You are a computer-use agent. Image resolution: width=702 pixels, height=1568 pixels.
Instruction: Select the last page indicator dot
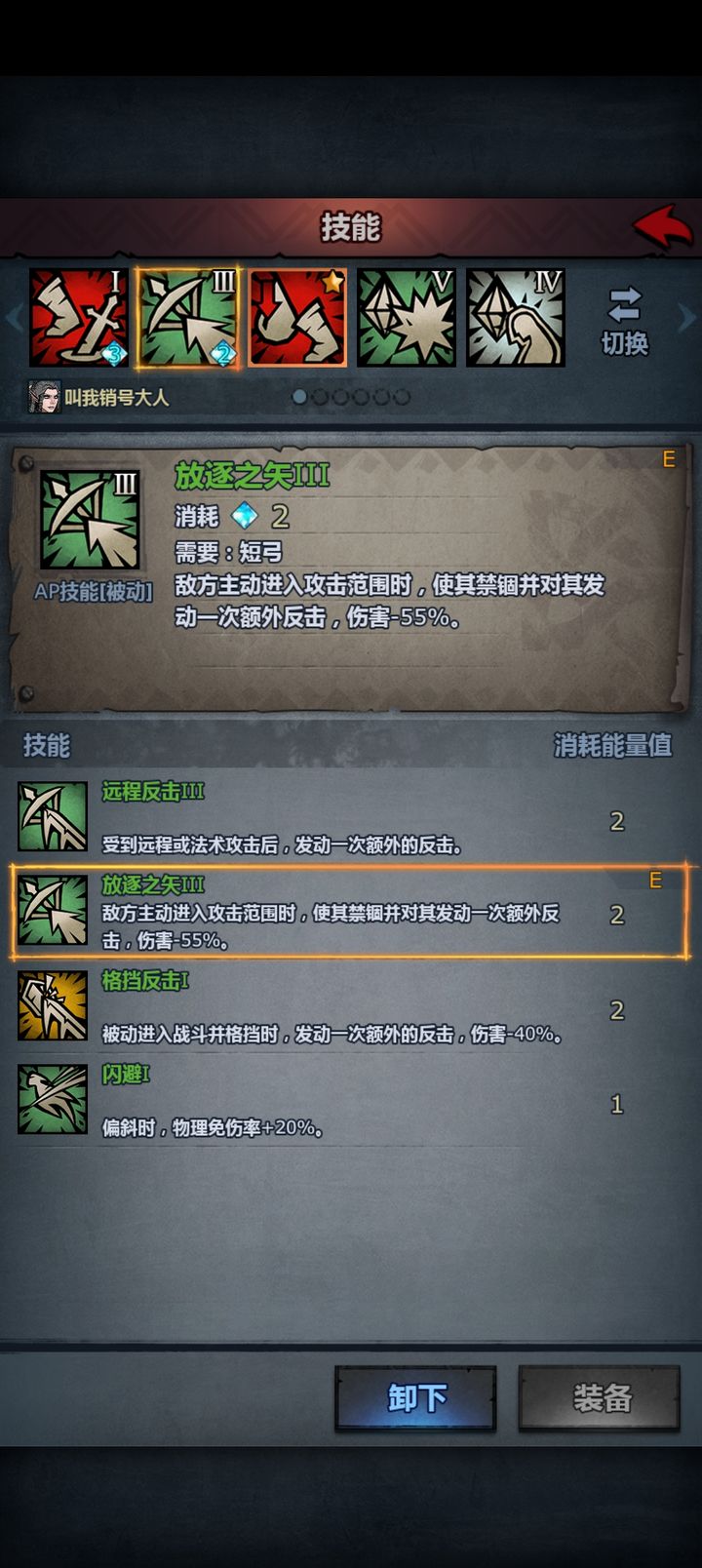tap(402, 397)
